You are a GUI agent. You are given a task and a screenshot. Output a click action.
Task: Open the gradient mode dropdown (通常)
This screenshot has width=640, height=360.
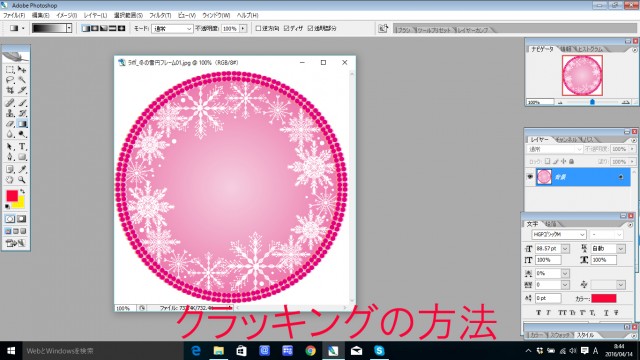coord(172,29)
